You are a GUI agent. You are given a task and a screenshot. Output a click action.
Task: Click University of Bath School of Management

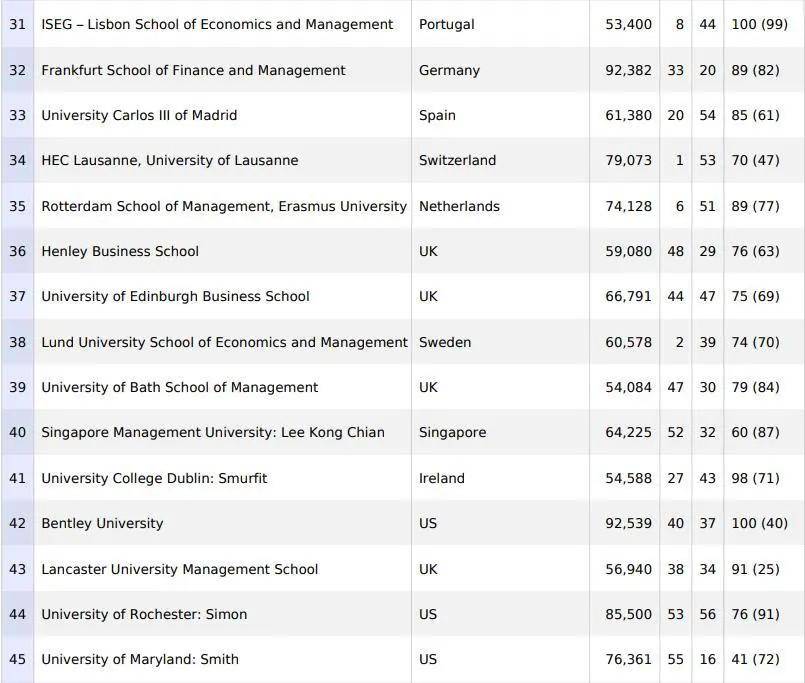[179, 387]
